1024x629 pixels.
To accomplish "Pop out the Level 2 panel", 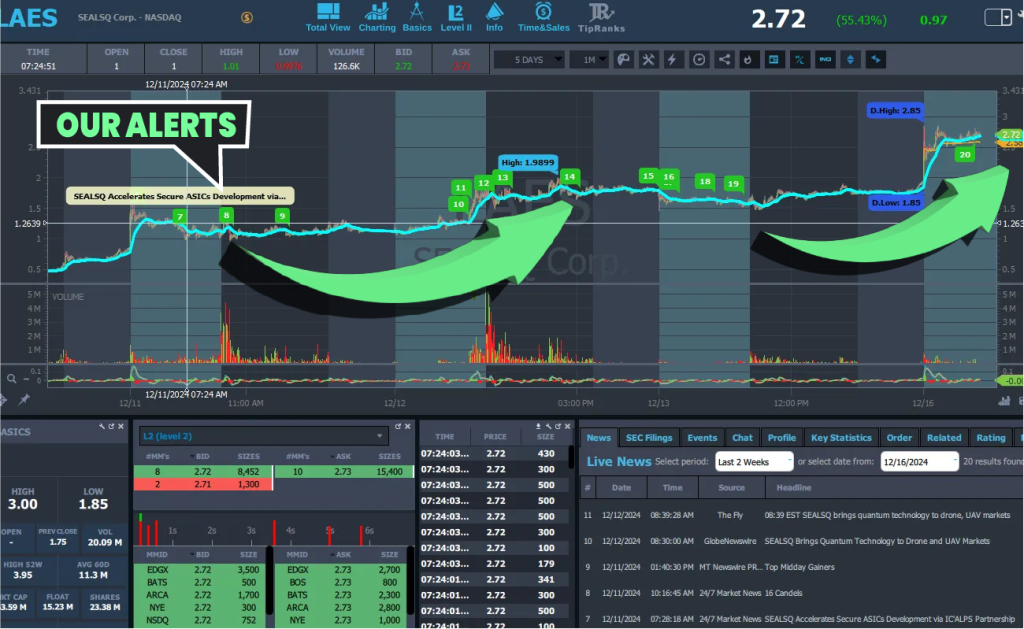I will point(398,427).
